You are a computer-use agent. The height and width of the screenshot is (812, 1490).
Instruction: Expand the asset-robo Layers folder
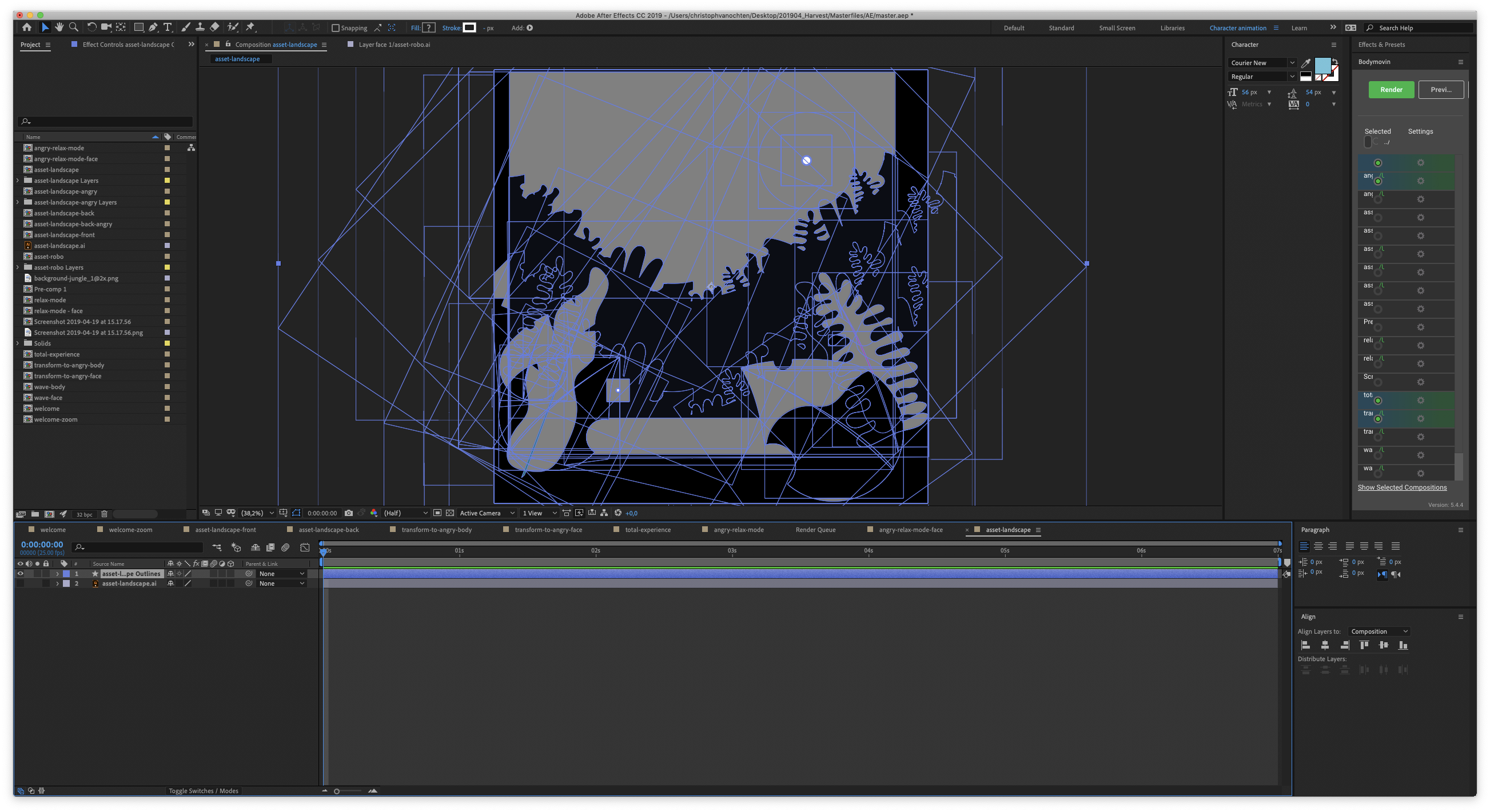[17, 267]
